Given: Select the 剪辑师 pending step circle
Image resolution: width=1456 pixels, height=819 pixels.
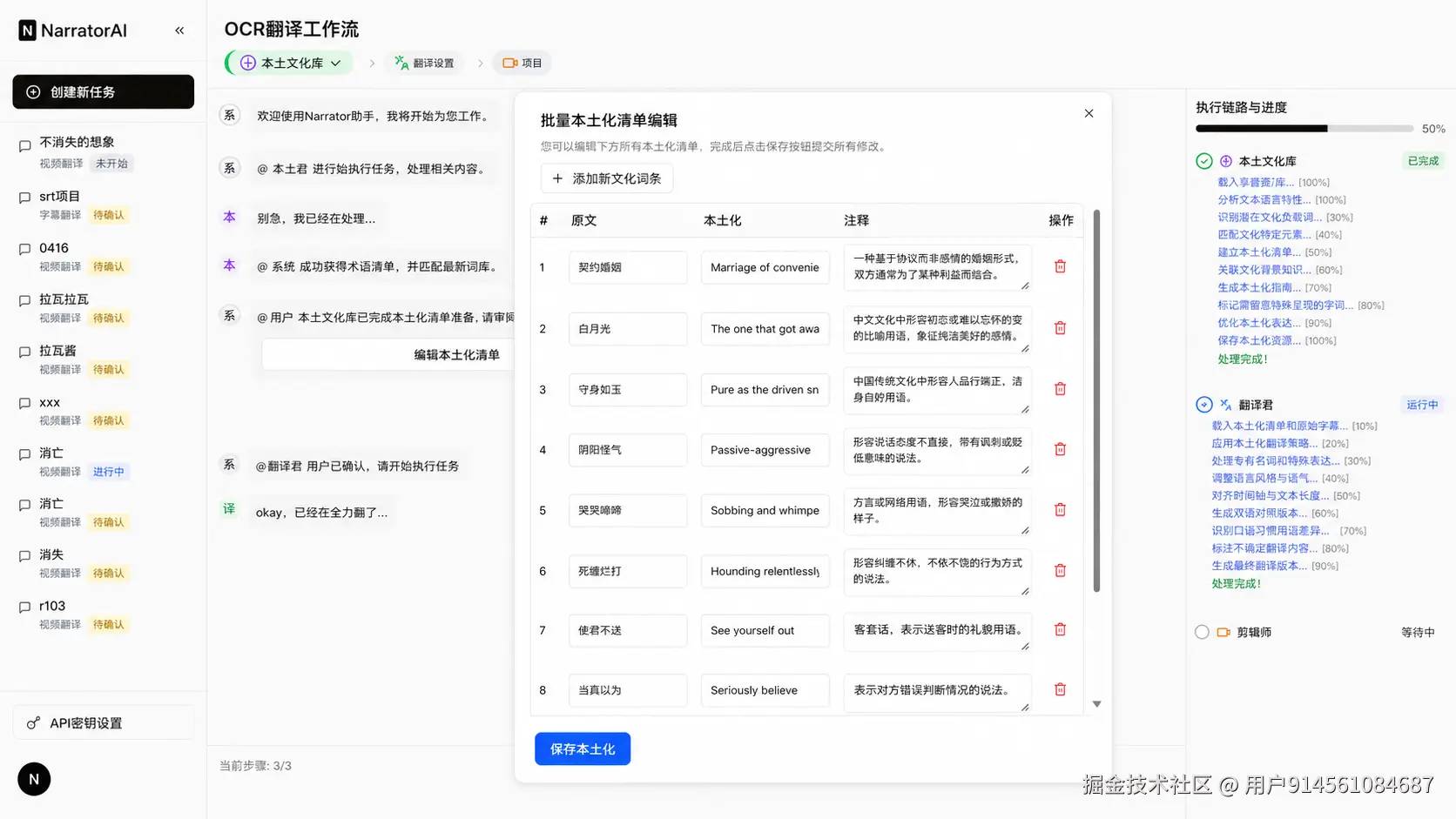Looking at the screenshot, I should [1202, 632].
